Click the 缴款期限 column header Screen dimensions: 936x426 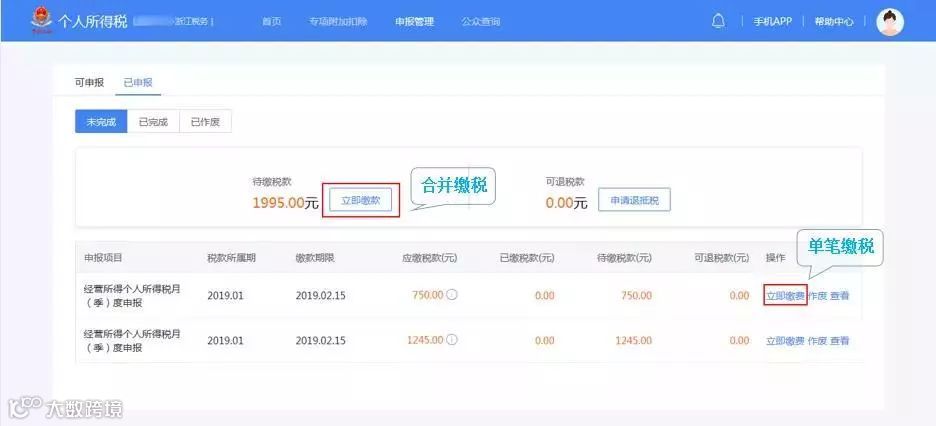(315, 258)
